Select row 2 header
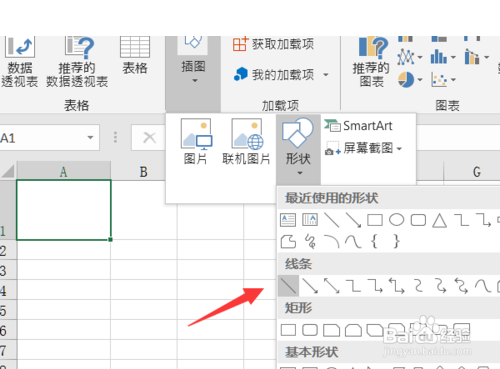 (x=7, y=251)
